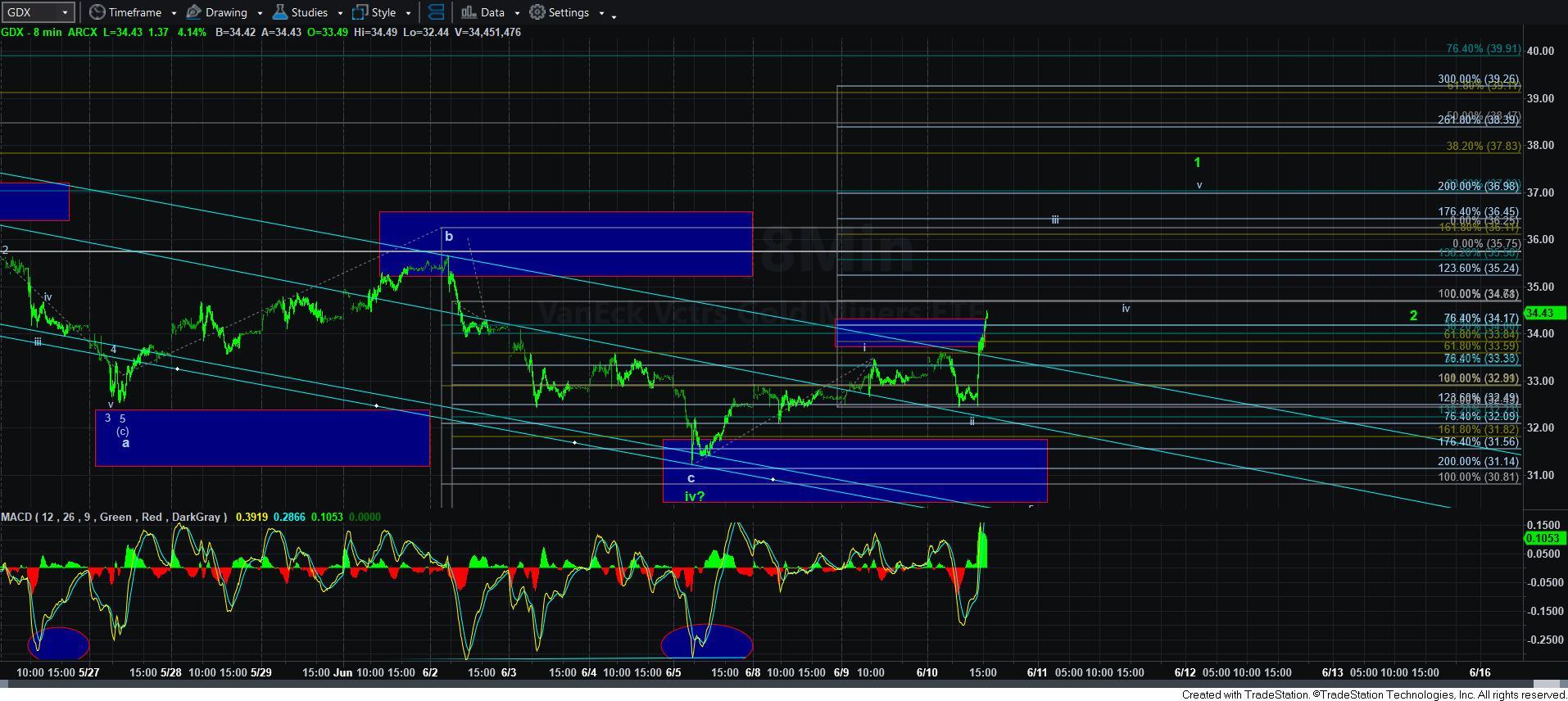The width and height of the screenshot is (1568, 701).
Task: Select the blue rectangle around wave b
Action: pyautogui.click(x=565, y=244)
